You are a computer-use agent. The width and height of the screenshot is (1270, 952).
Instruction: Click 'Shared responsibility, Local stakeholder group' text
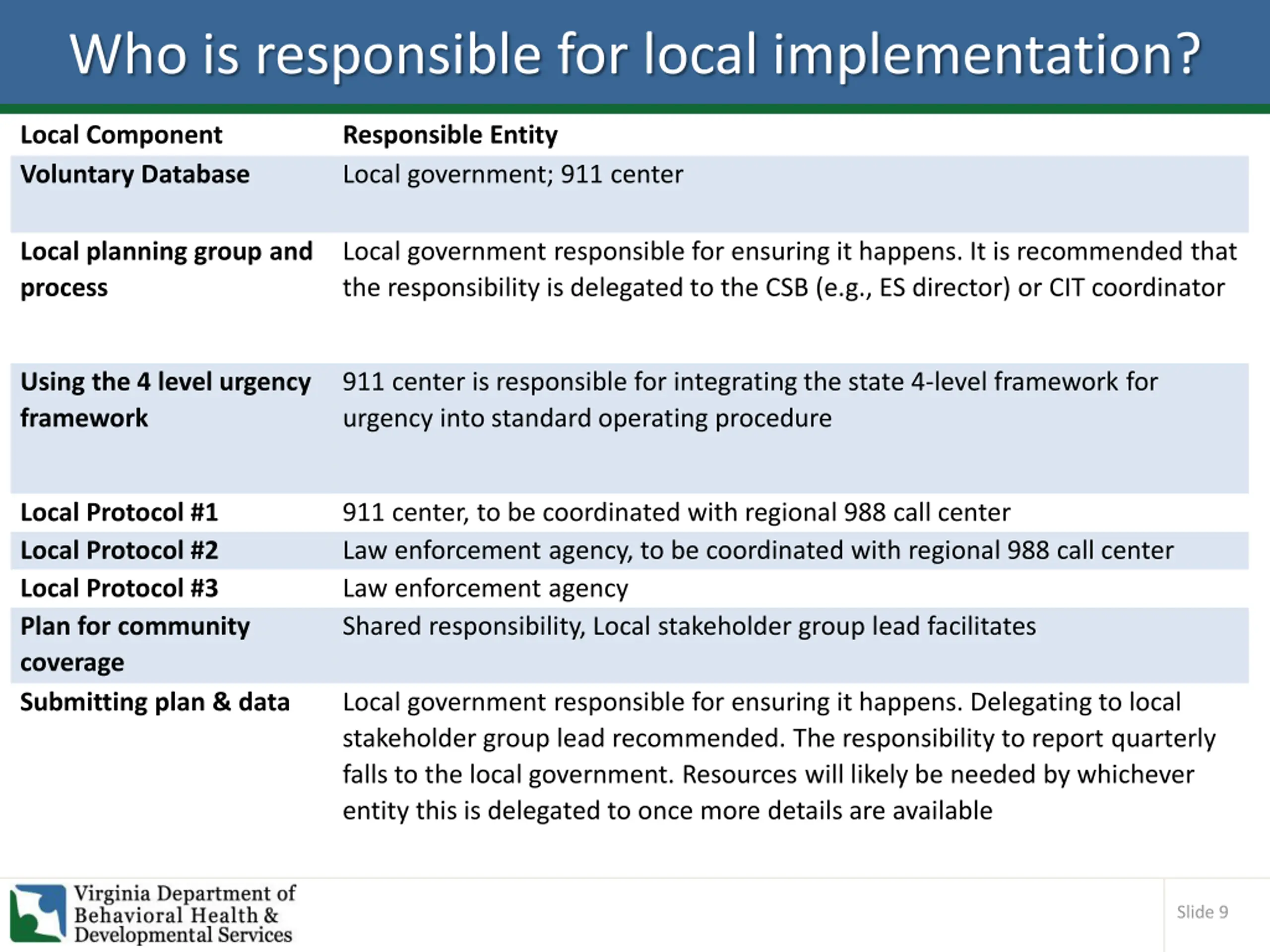tap(689, 627)
